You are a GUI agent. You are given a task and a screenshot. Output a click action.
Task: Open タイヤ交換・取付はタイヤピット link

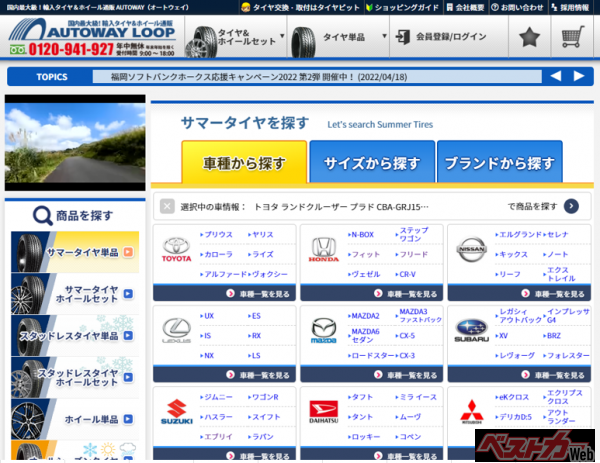click(301, 7)
